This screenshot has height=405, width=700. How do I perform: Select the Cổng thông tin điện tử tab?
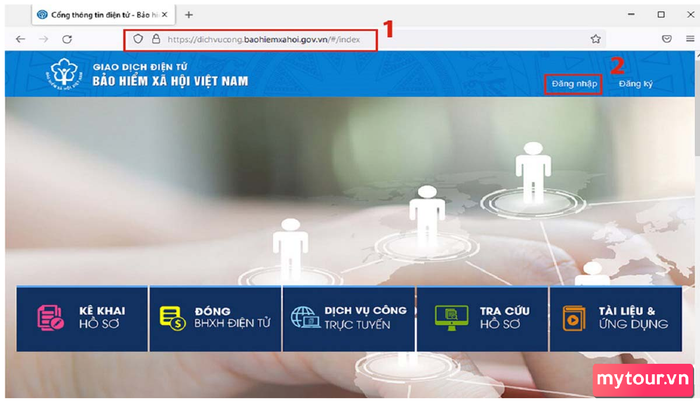(x=104, y=15)
